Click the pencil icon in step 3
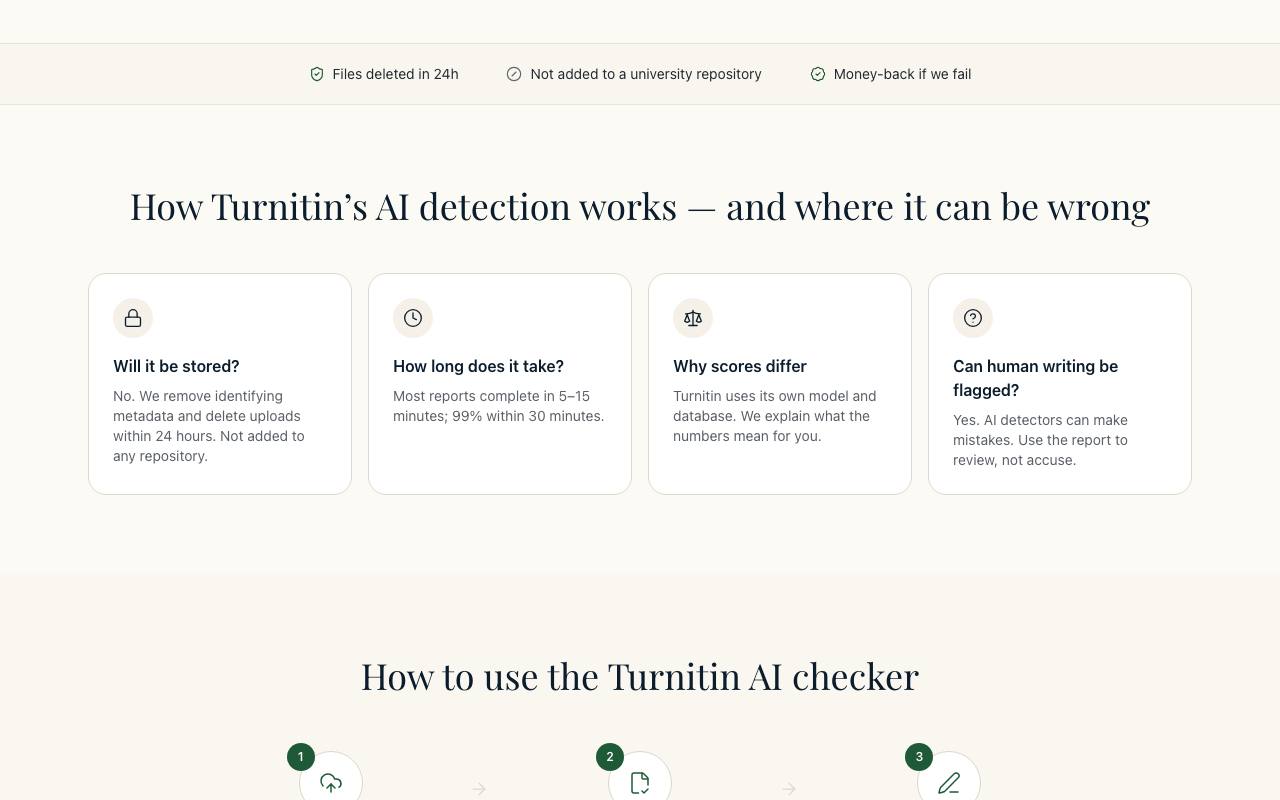 click(x=949, y=783)
